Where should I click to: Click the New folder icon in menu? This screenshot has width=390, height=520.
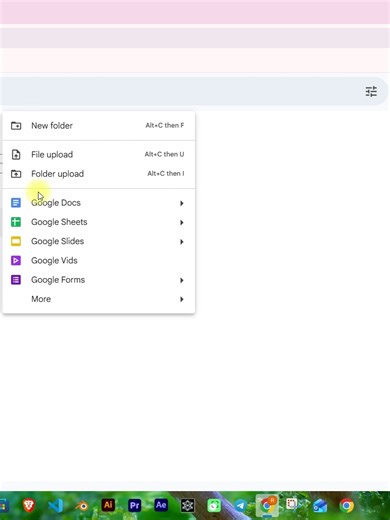click(16, 126)
